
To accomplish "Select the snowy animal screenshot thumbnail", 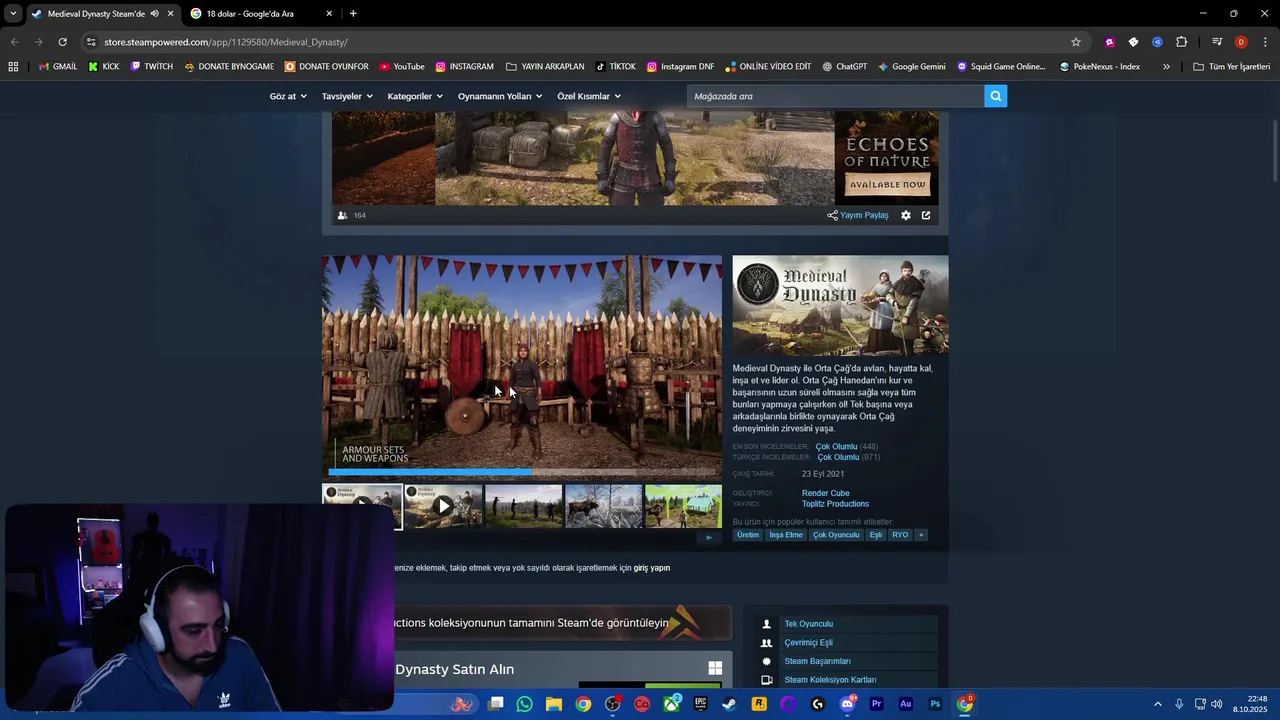I will pos(603,506).
